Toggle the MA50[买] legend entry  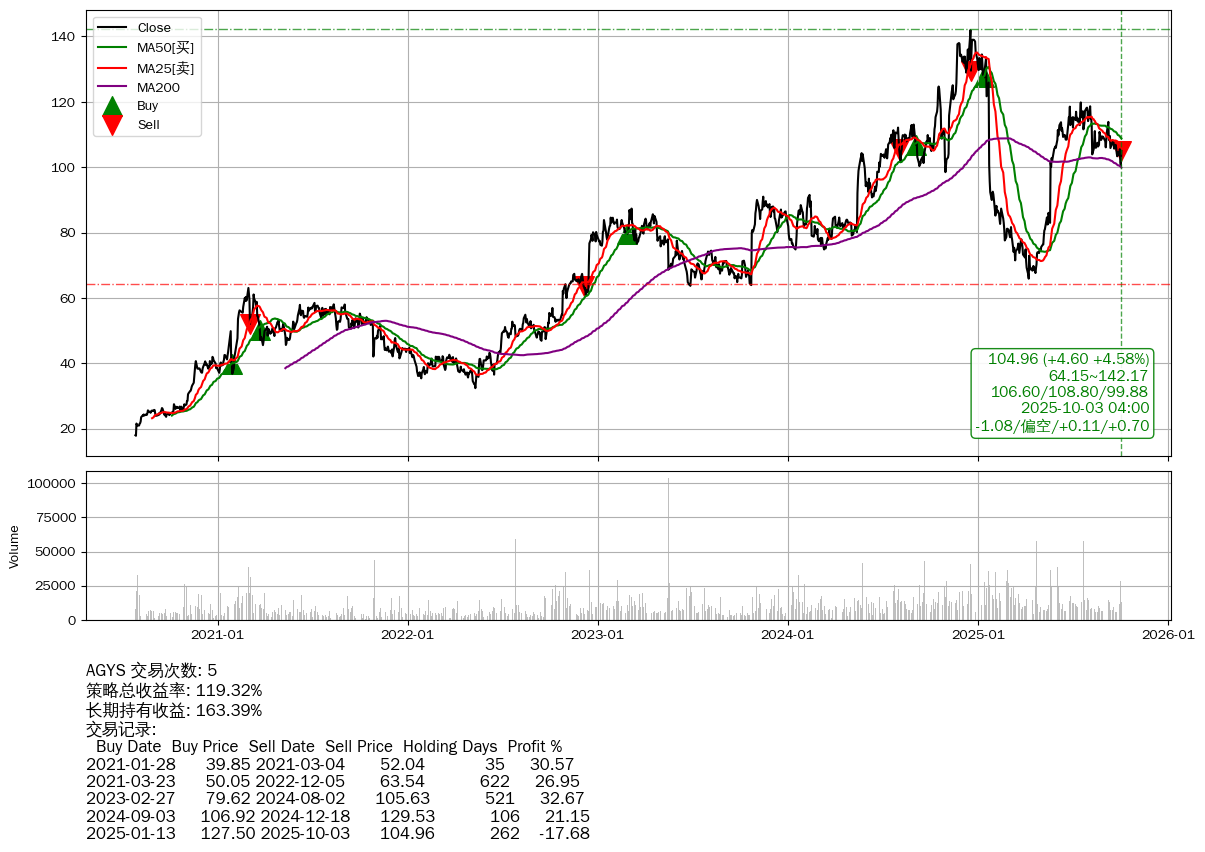pyautogui.click(x=165, y=47)
